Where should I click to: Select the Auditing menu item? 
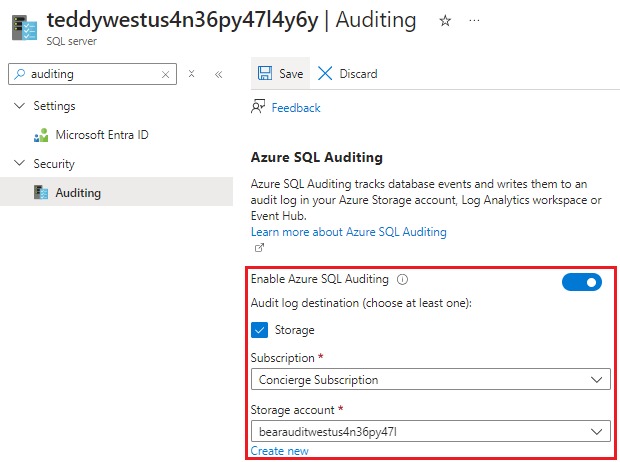[116, 192]
